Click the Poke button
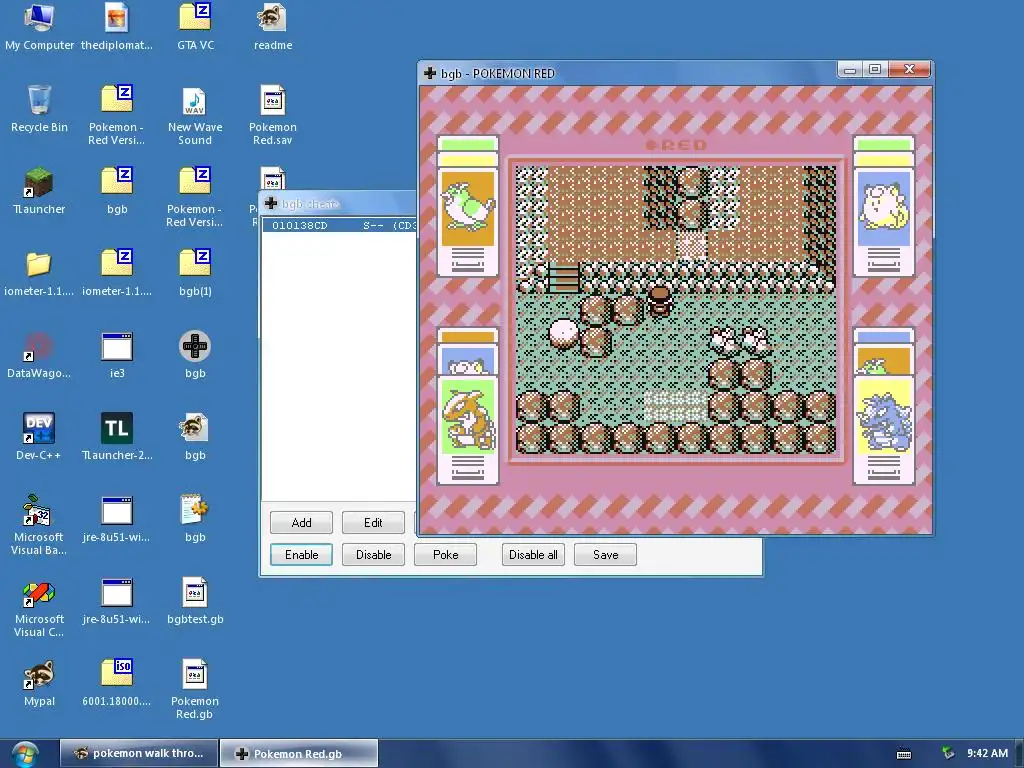This screenshot has height=768, width=1024. coord(445,554)
